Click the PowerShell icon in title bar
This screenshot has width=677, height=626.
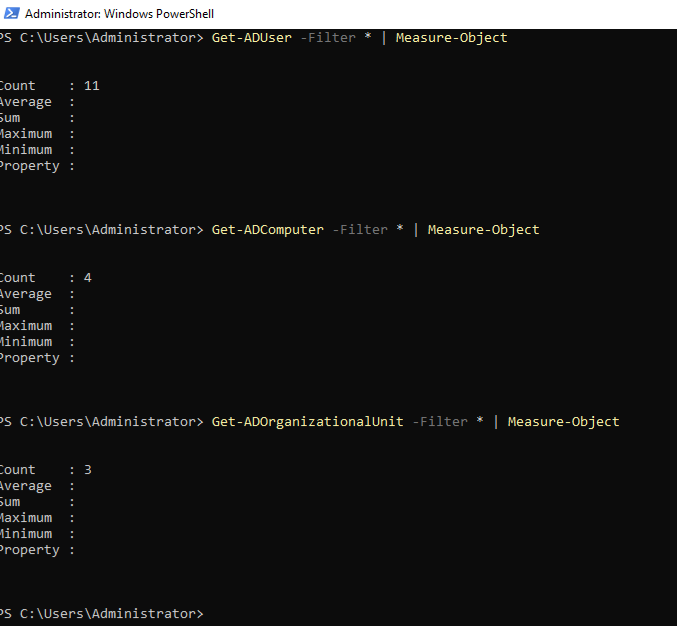click(x=11, y=13)
